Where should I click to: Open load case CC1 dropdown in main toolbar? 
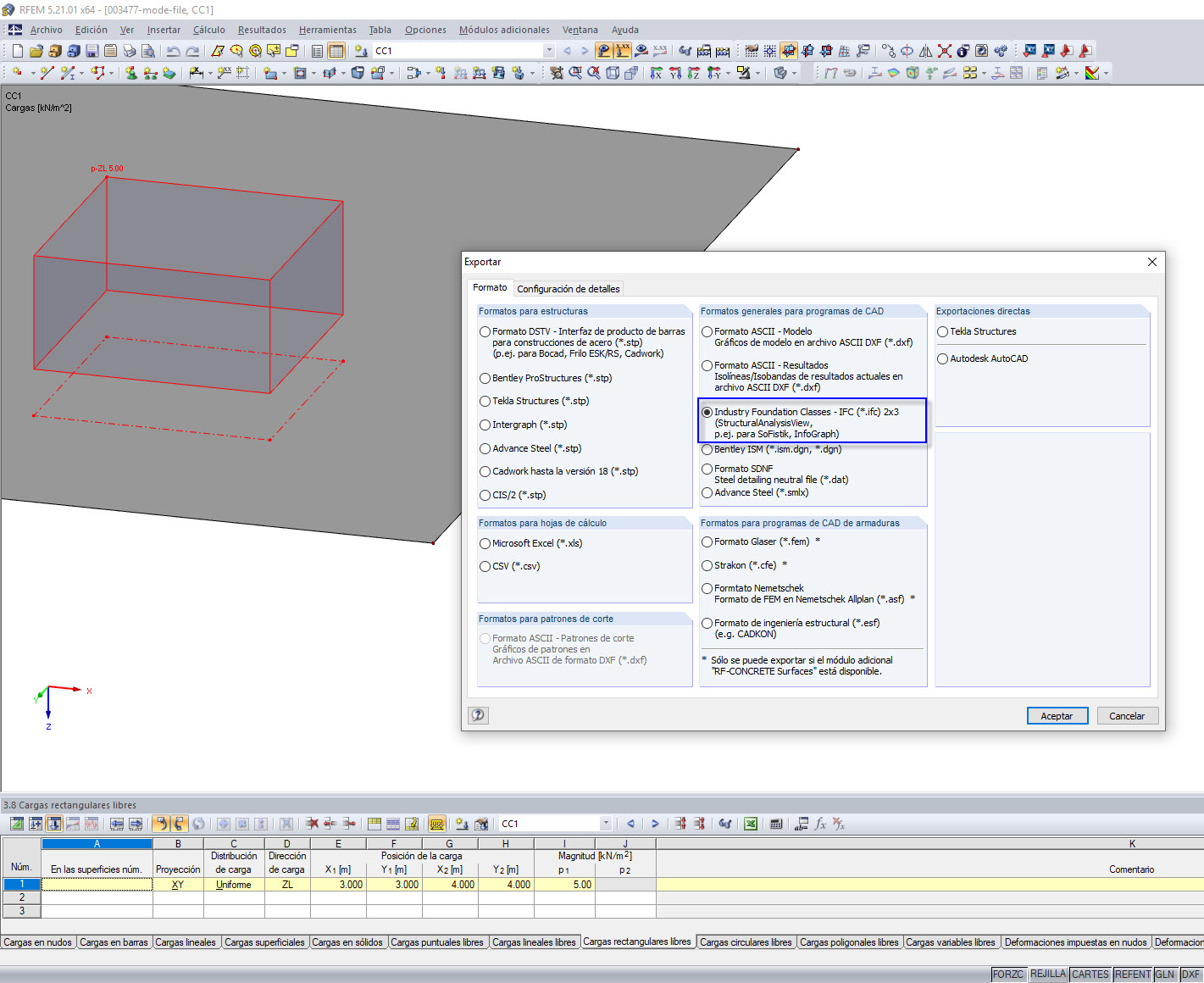coord(549,51)
